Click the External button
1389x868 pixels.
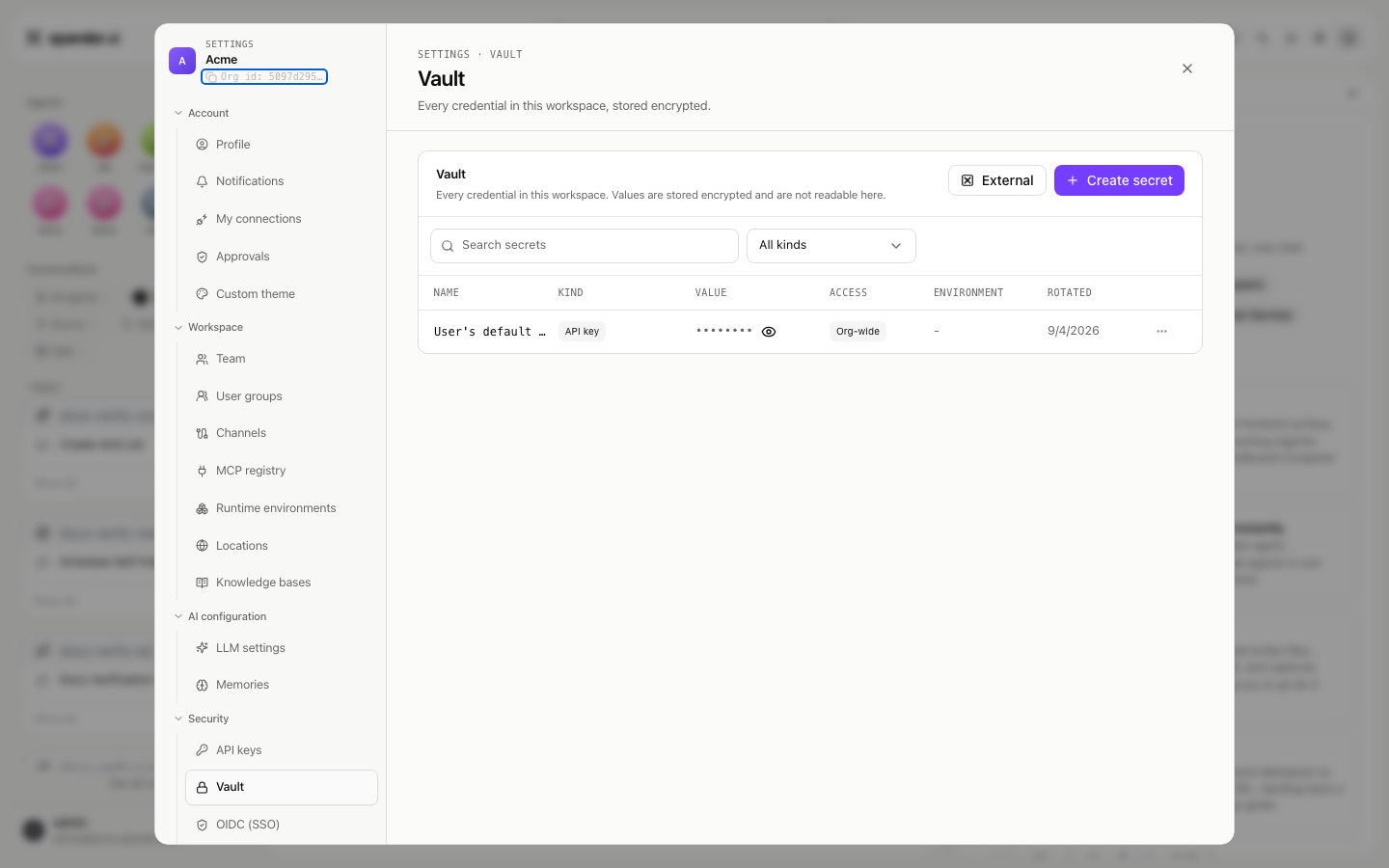pos(997,180)
